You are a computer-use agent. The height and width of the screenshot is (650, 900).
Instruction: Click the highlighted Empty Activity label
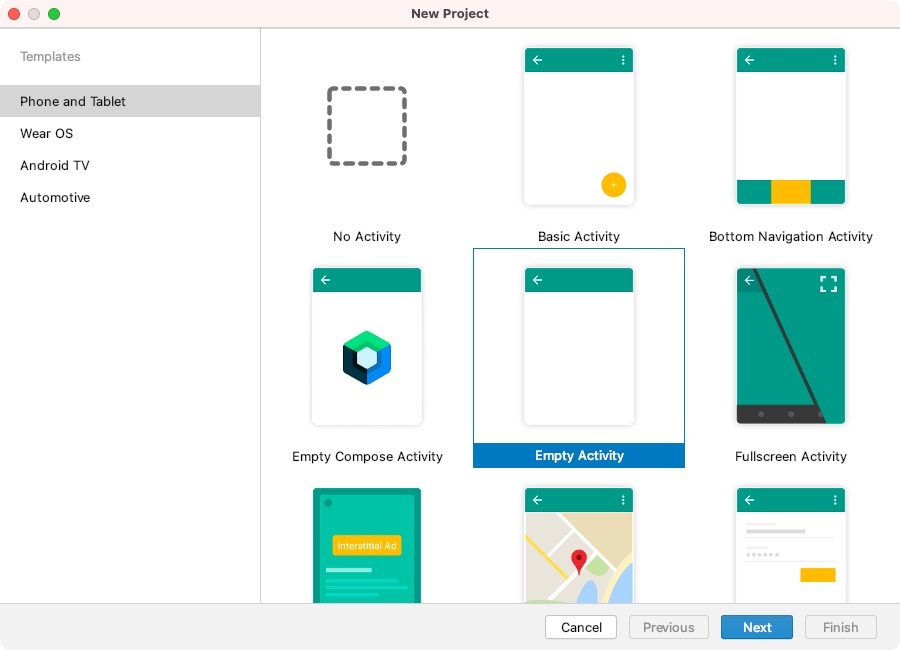[x=579, y=455]
